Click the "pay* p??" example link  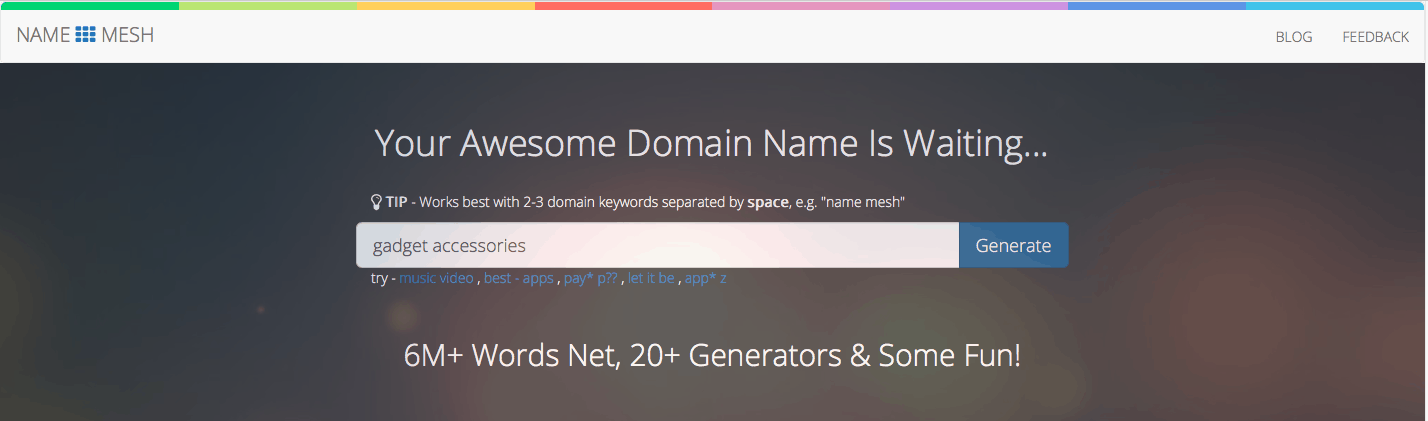point(591,278)
